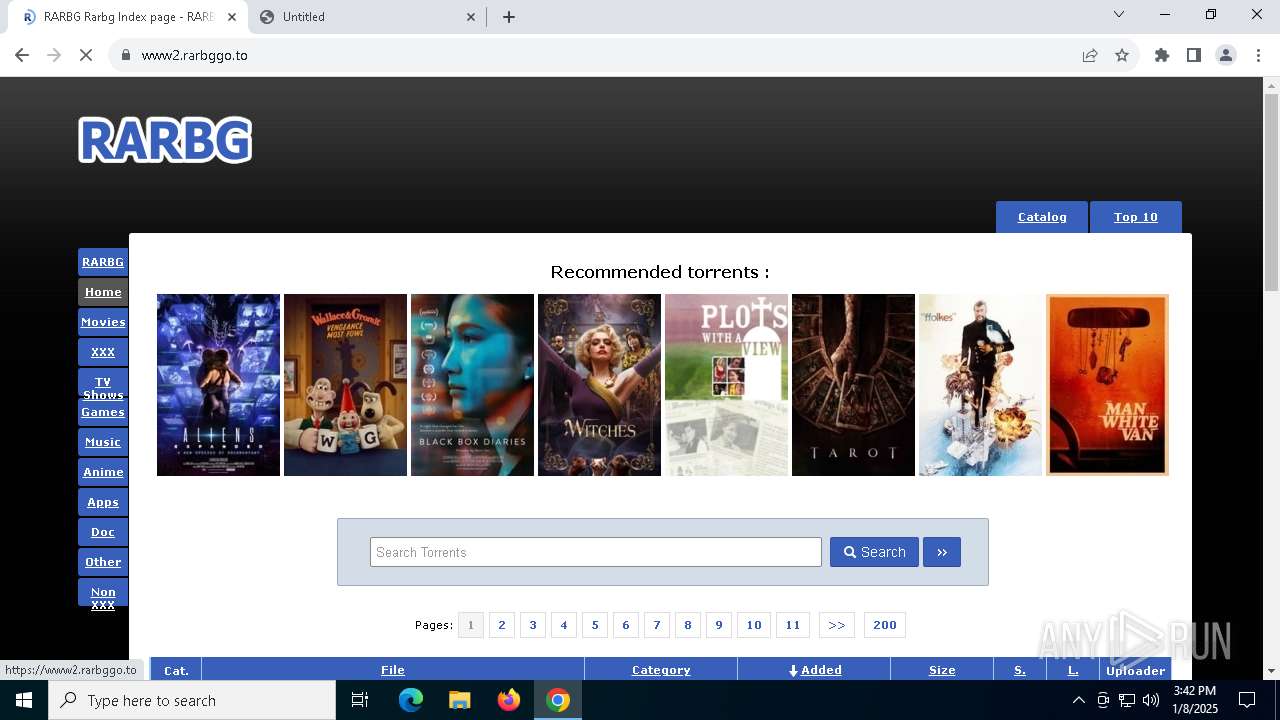Screen dimensions: 1280x720
Task: Close the RARBG tab
Action: point(232,17)
